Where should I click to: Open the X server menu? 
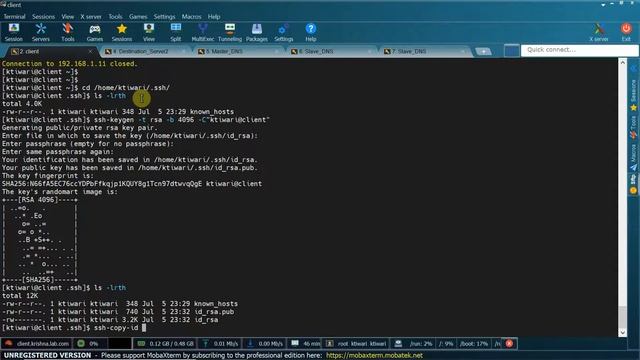(91, 17)
